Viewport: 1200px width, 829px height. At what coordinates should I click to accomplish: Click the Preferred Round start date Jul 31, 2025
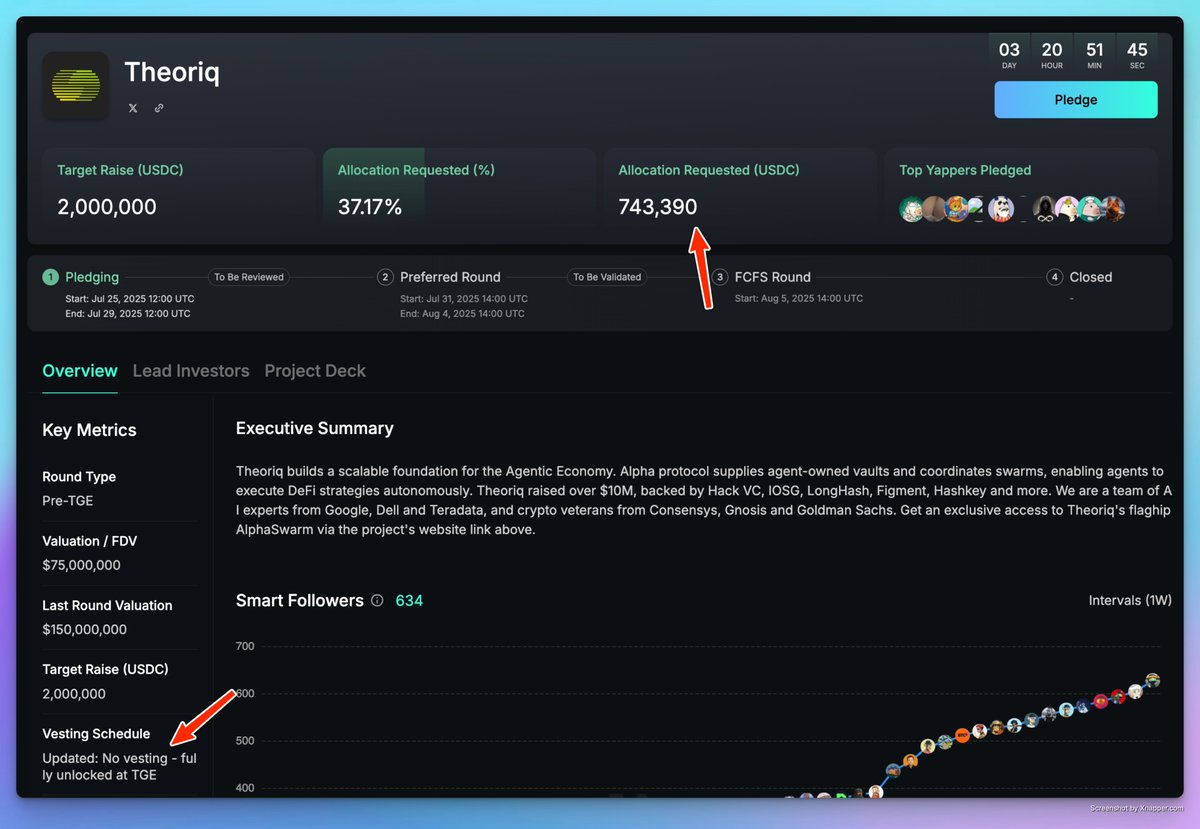pos(464,299)
